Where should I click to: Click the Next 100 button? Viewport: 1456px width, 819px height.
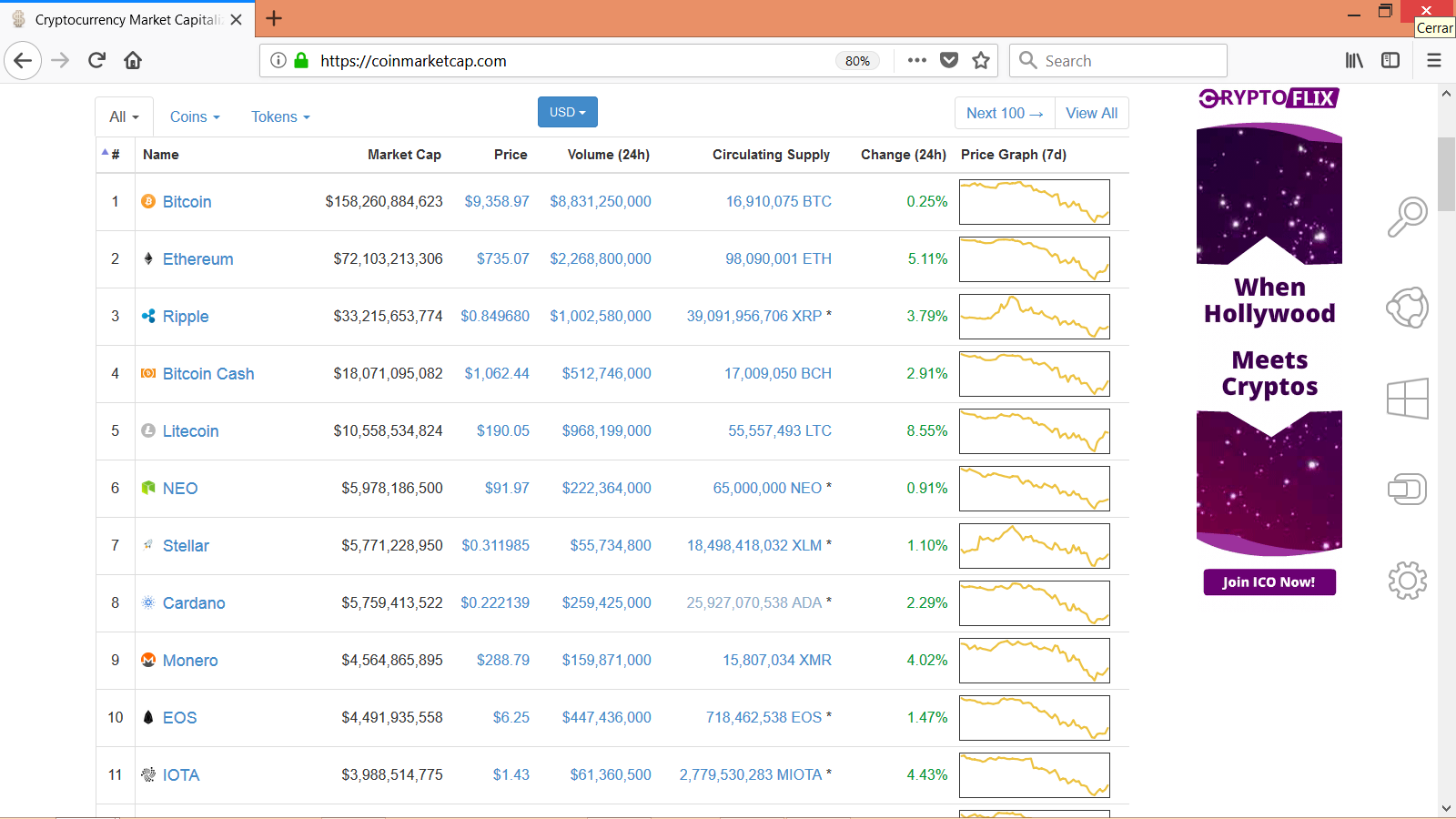click(x=1004, y=113)
